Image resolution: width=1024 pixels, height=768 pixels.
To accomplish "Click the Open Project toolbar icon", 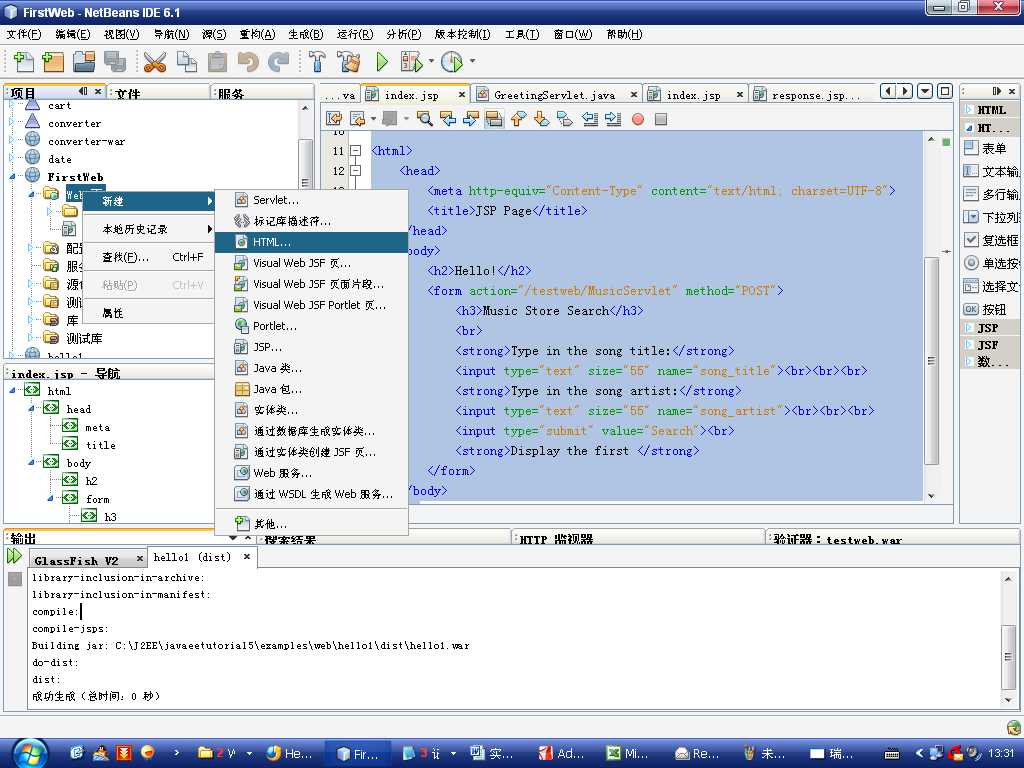I will tap(84, 62).
